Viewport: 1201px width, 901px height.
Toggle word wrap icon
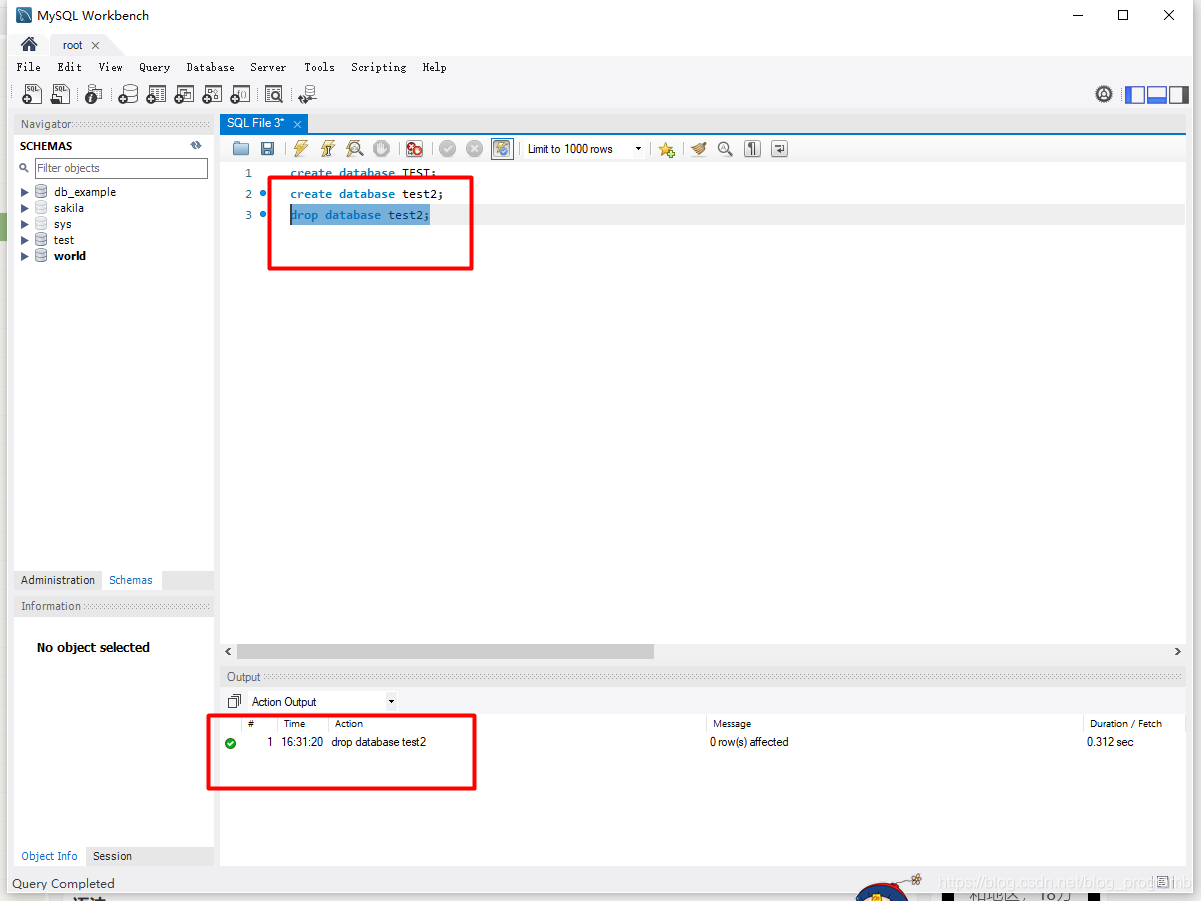(779, 149)
